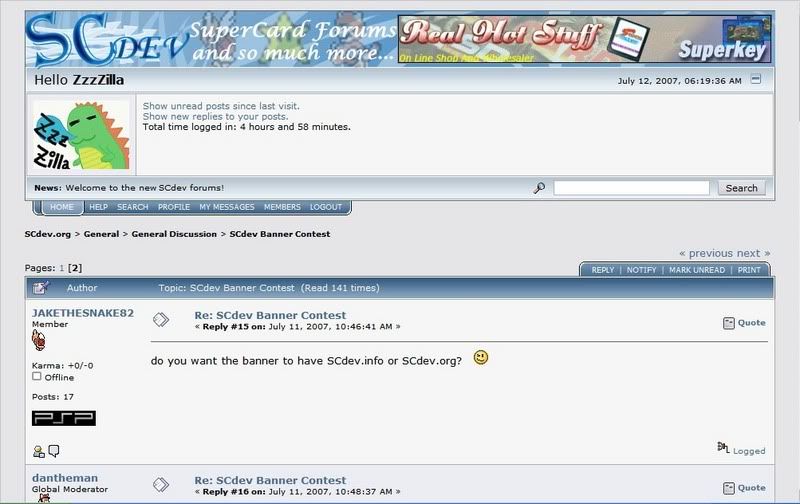Click the PRINT button

(749, 270)
